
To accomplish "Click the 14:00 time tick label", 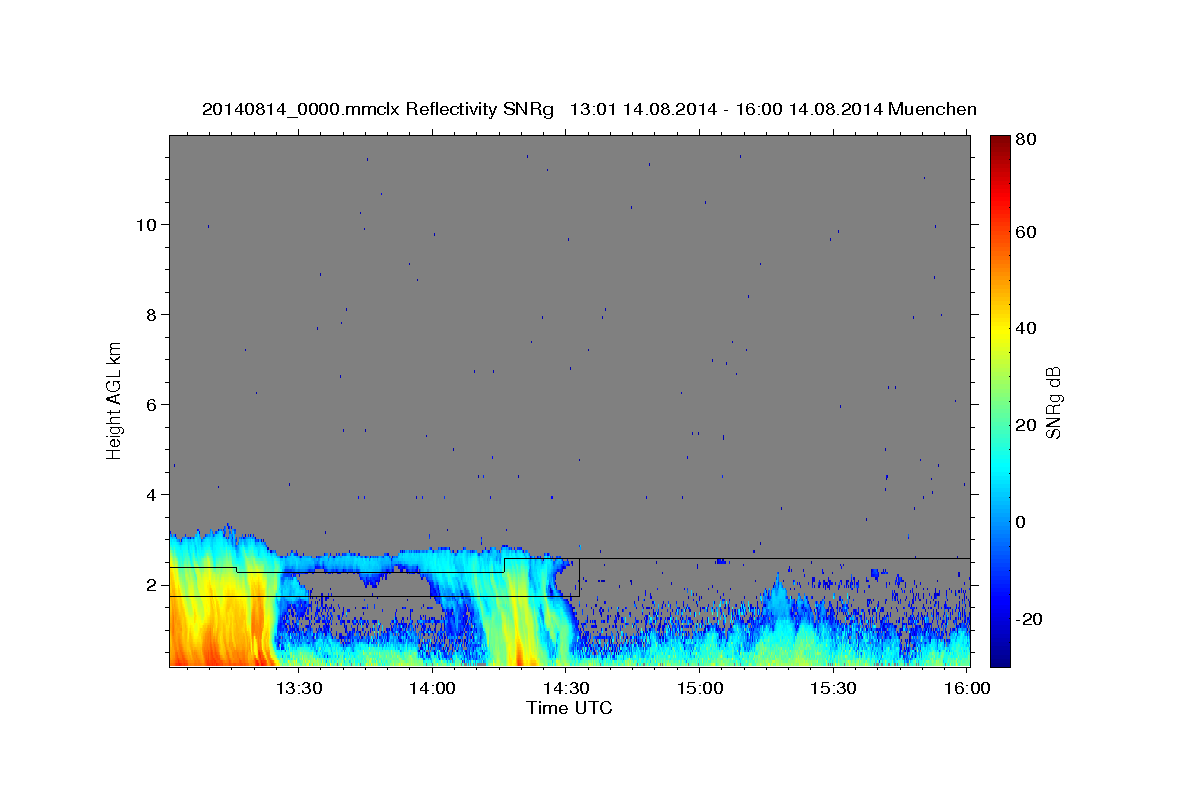I will 432,689.
